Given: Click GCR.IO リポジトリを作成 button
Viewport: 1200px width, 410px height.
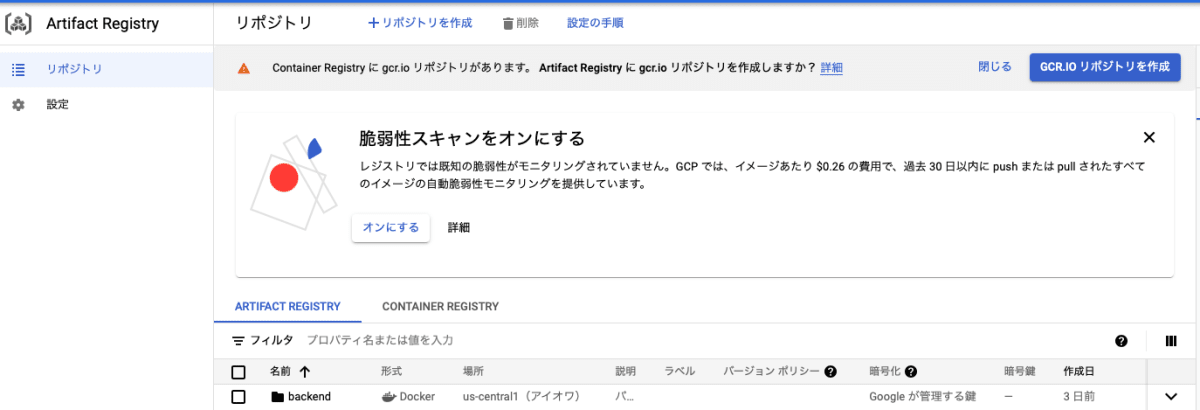Looking at the screenshot, I should tap(1105, 67).
